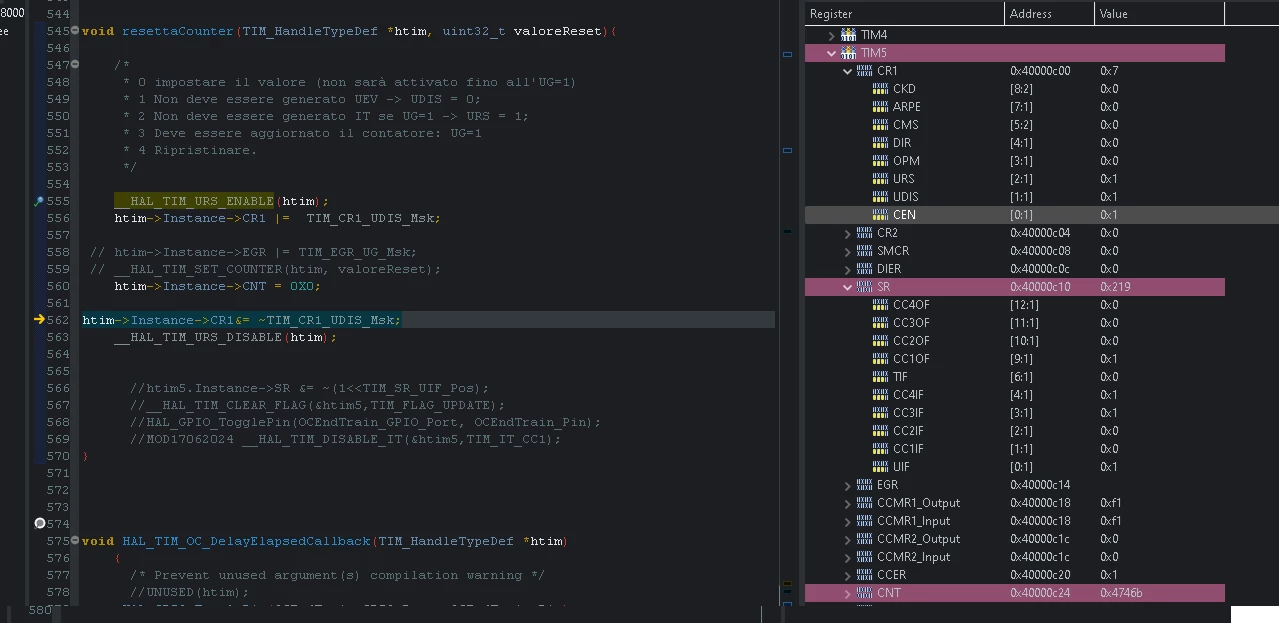Screen dimensions: 1279x623
Task: Click the HAL_TIM_OC_DelayElapsedCallback function name
Action: (x=246, y=541)
